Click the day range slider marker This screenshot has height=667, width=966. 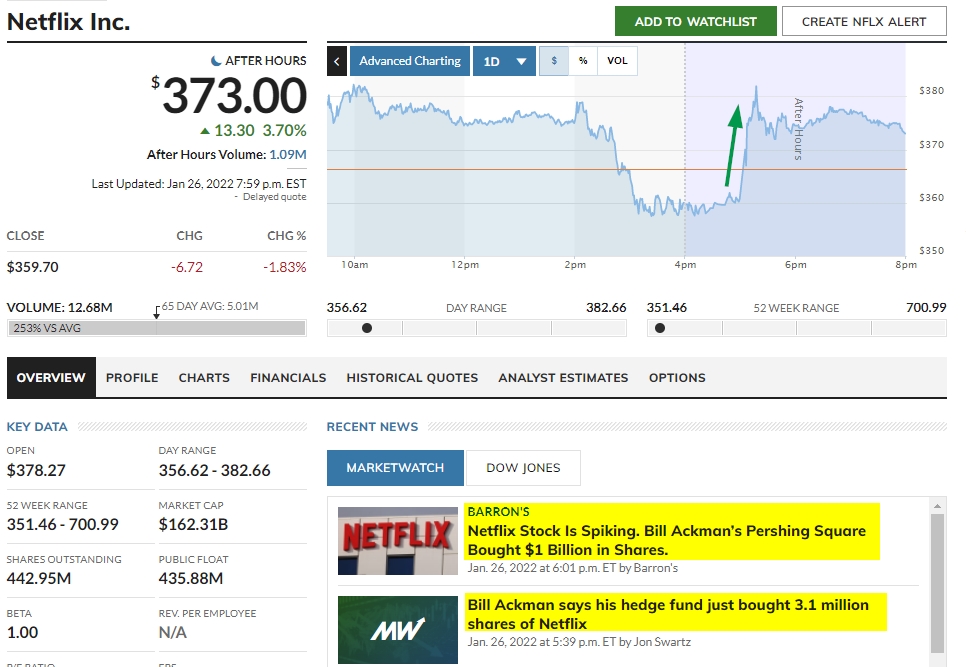coord(367,328)
